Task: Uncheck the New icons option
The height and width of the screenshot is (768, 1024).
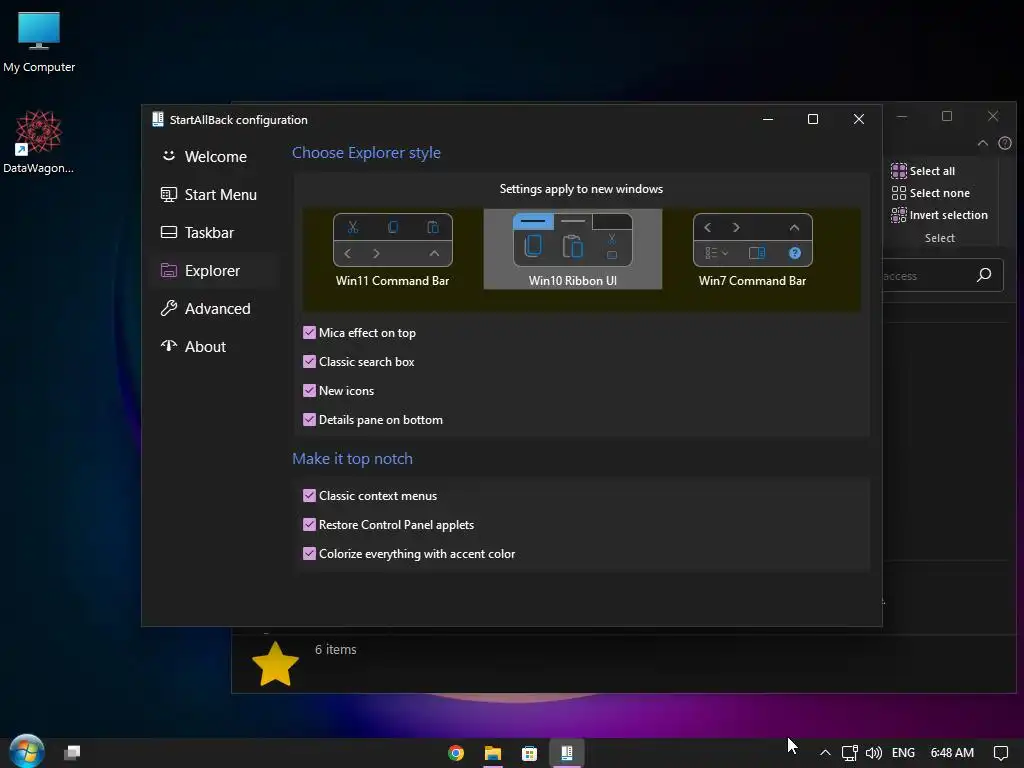Action: [310, 391]
